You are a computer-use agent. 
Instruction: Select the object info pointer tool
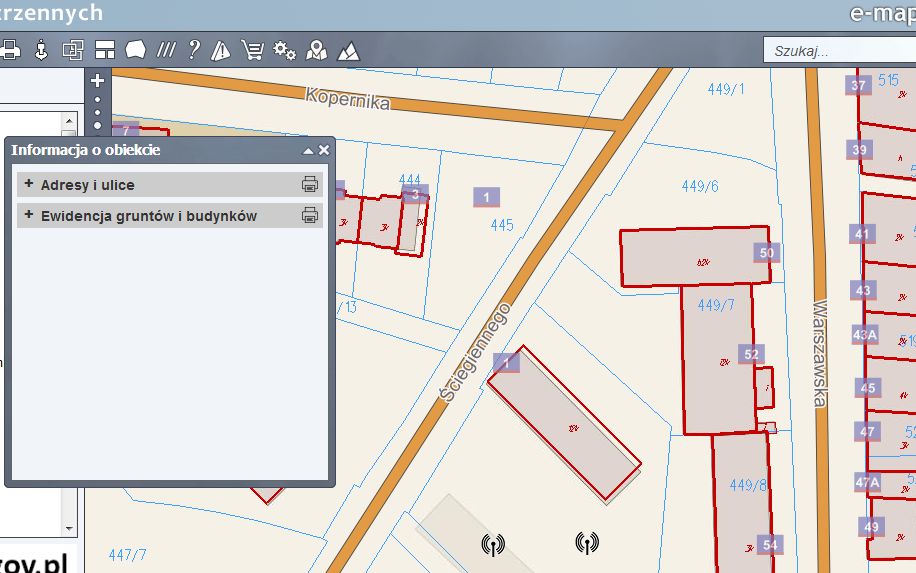(x=41, y=49)
